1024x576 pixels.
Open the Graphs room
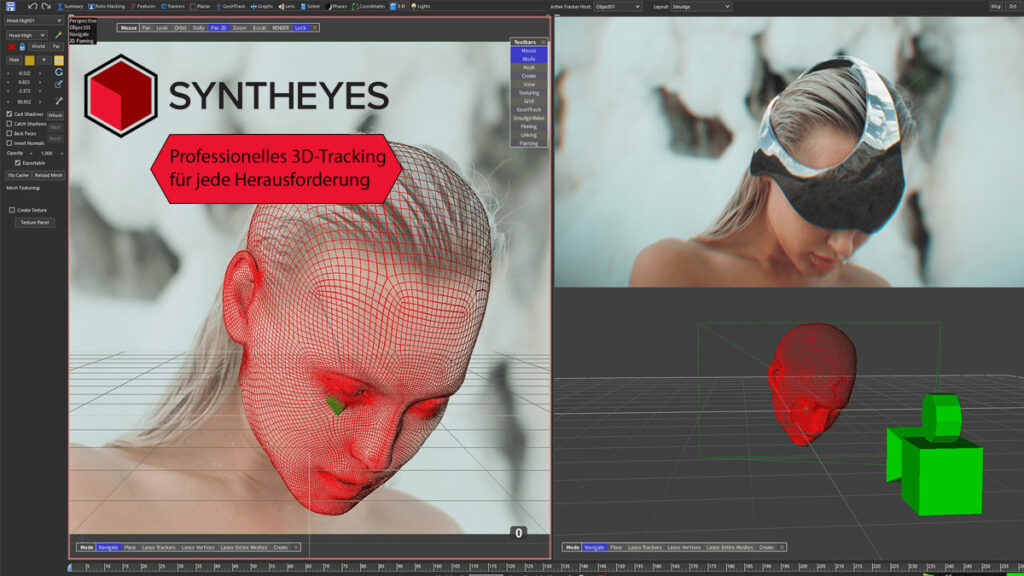[x=262, y=7]
